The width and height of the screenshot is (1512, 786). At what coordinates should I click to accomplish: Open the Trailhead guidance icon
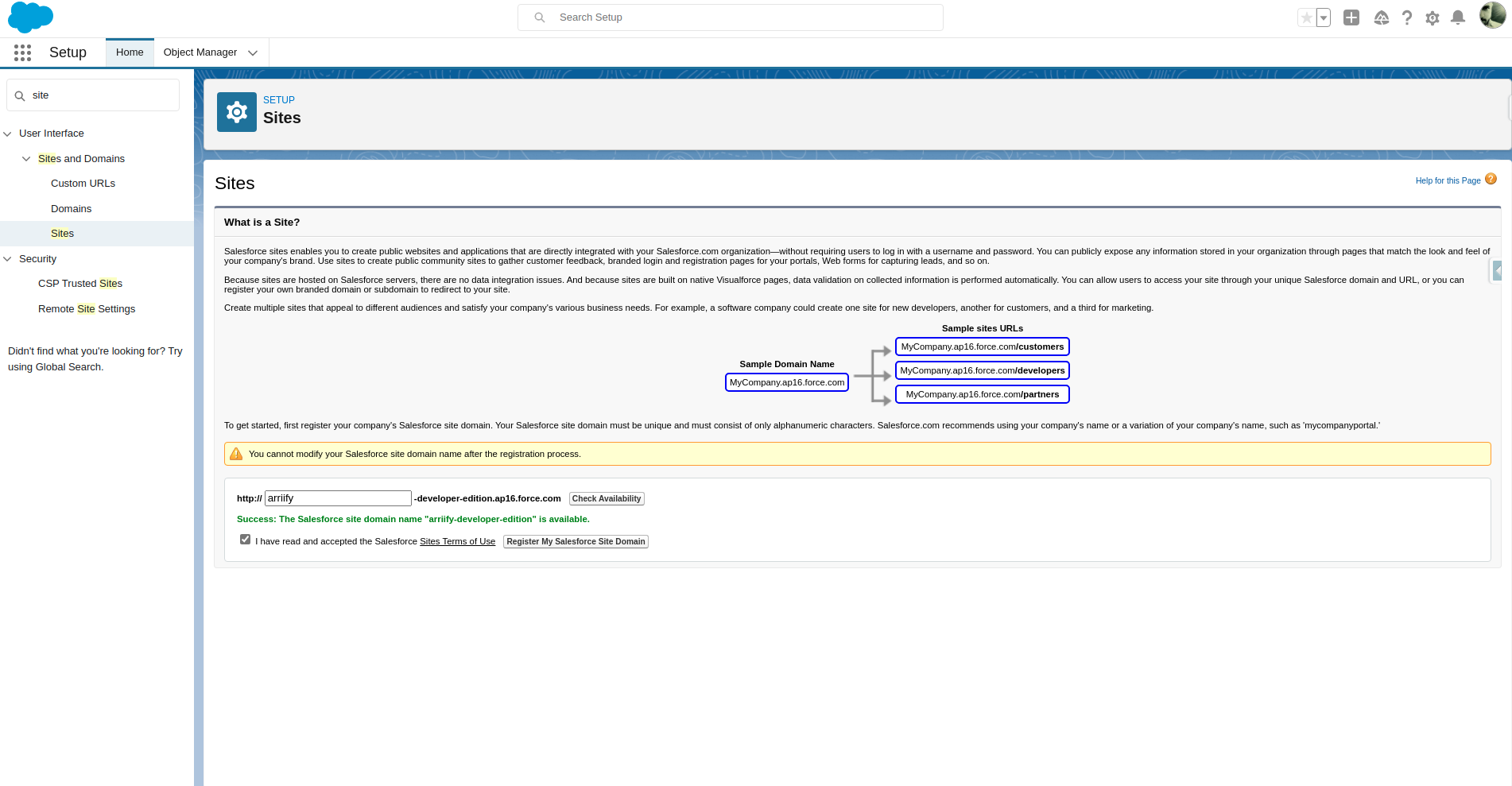click(1382, 17)
